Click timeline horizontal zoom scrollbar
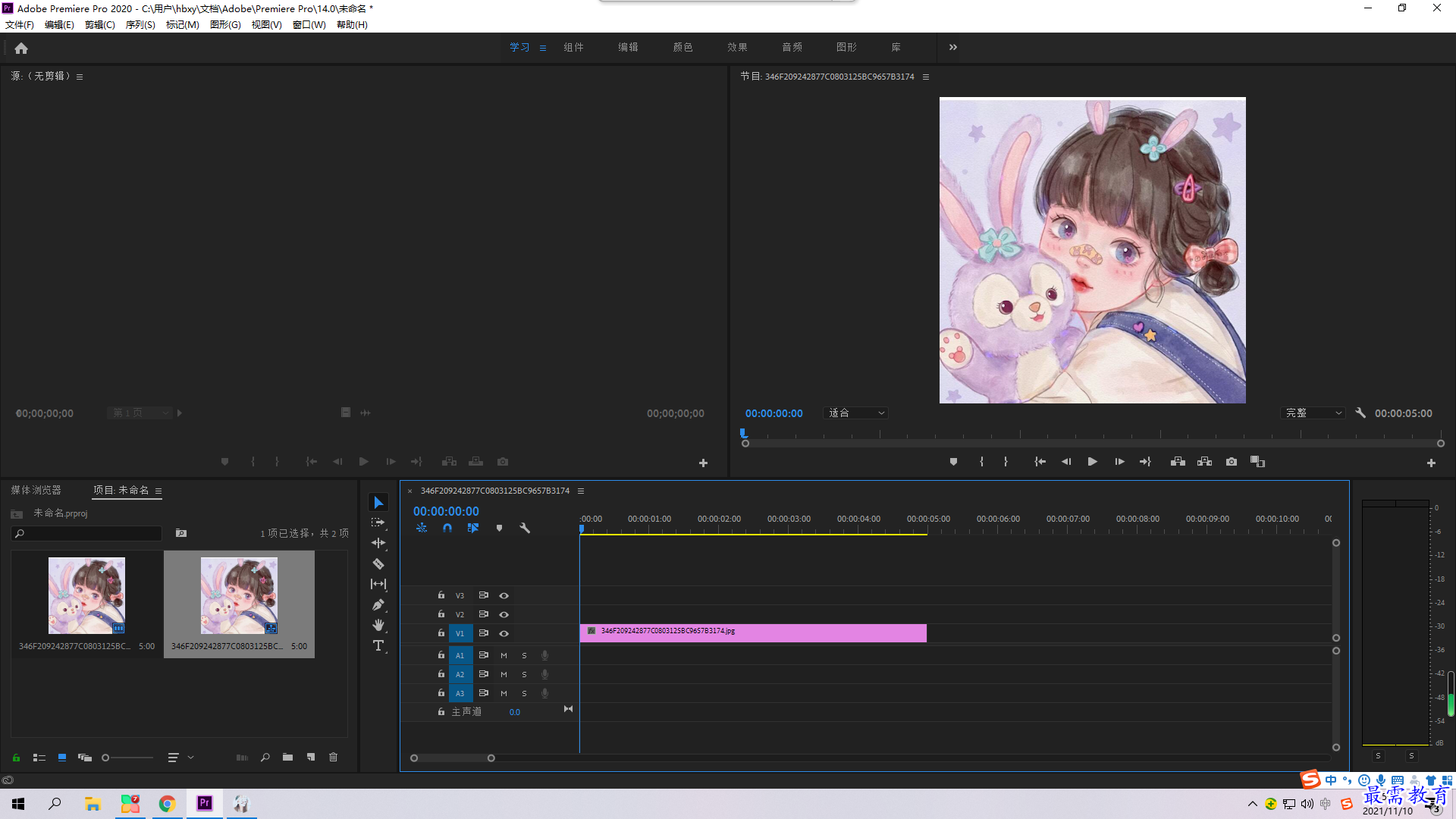The width and height of the screenshot is (1456, 819). coord(453,758)
